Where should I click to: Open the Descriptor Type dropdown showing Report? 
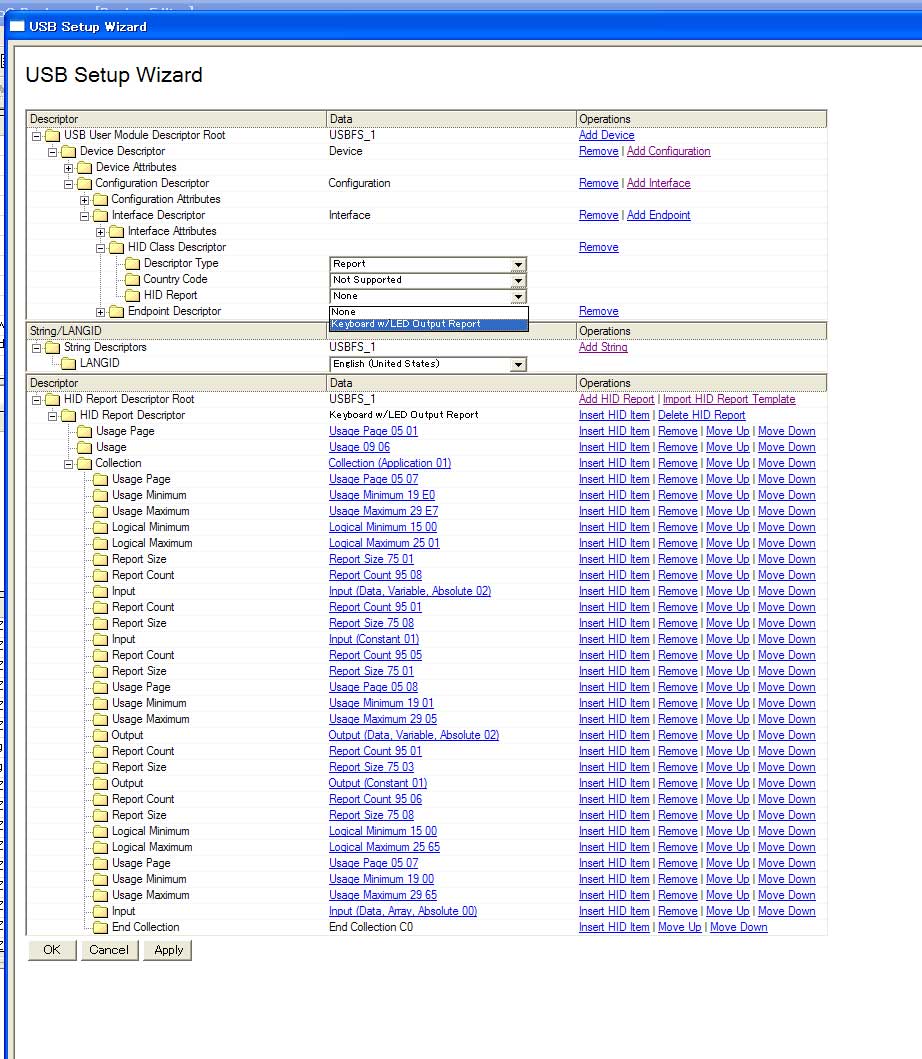click(x=428, y=264)
